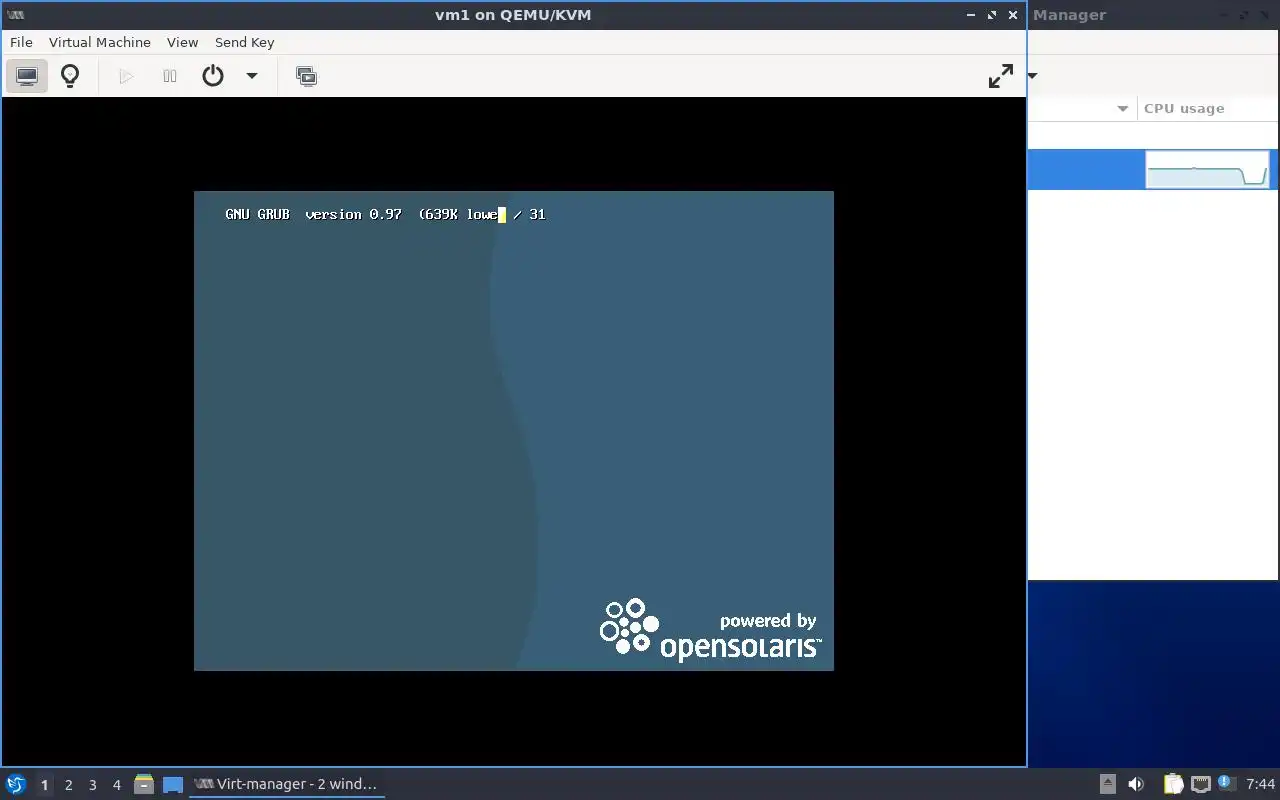
Task: Switch to workspace 4
Action: (116, 785)
